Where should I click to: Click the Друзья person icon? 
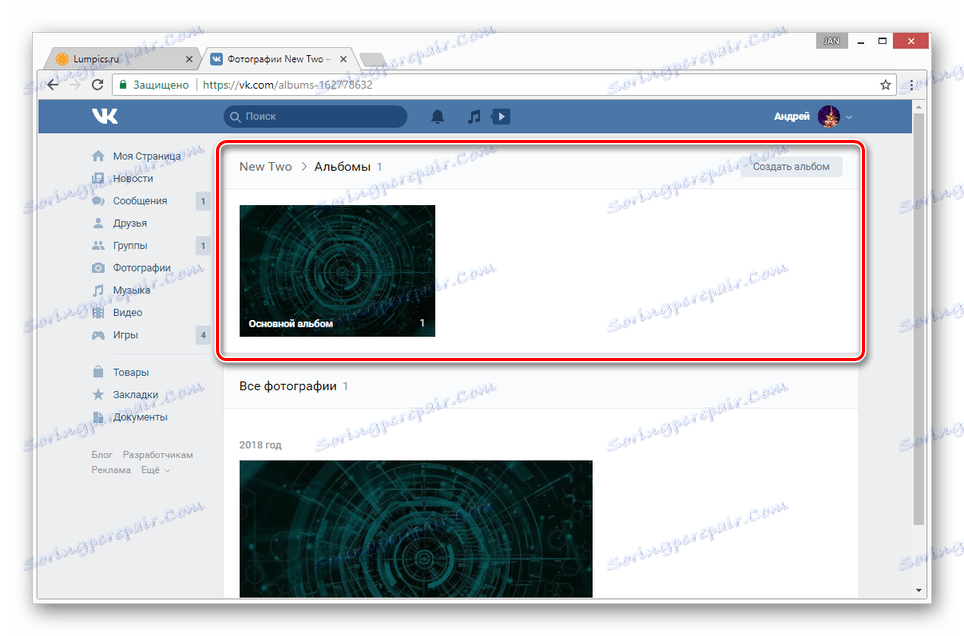click(98, 223)
